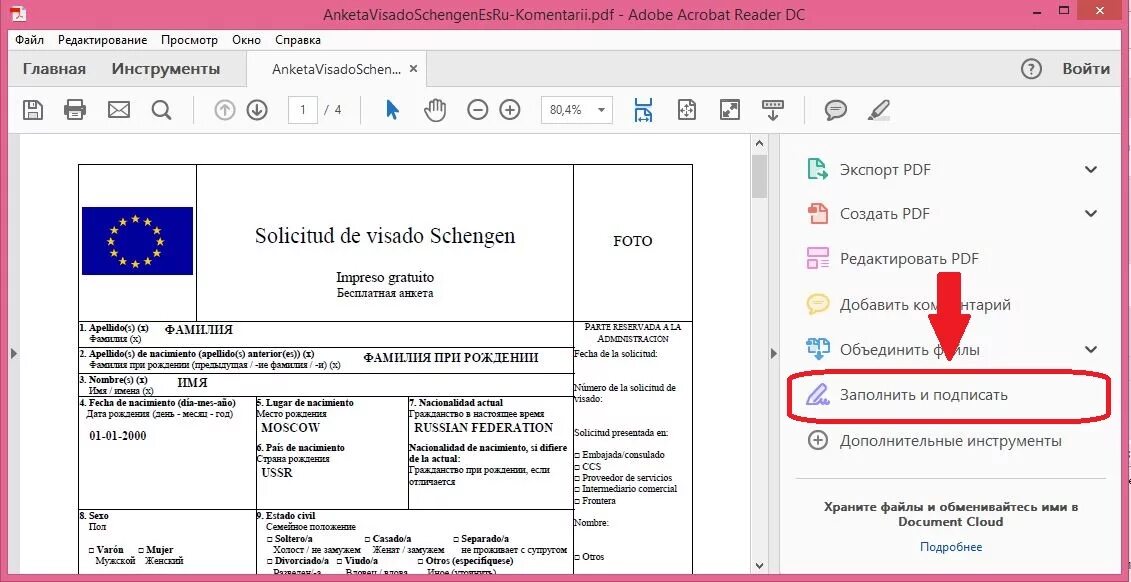Check the Intermediario comercial checkbox
This screenshot has height=582, width=1131.
click(x=577, y=490)
